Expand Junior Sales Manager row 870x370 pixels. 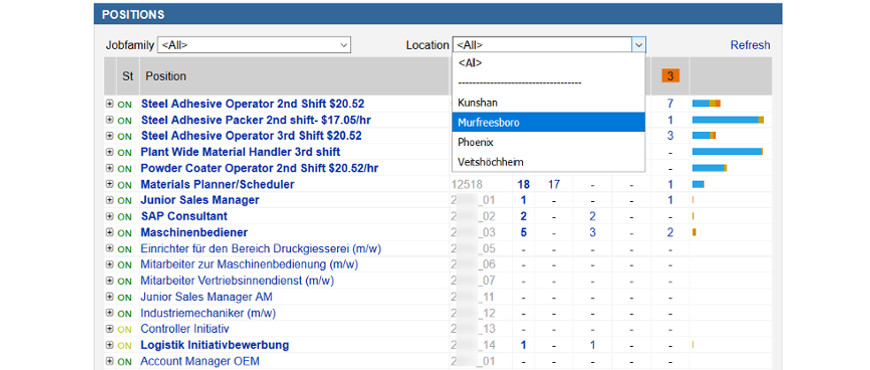point(109,200)
